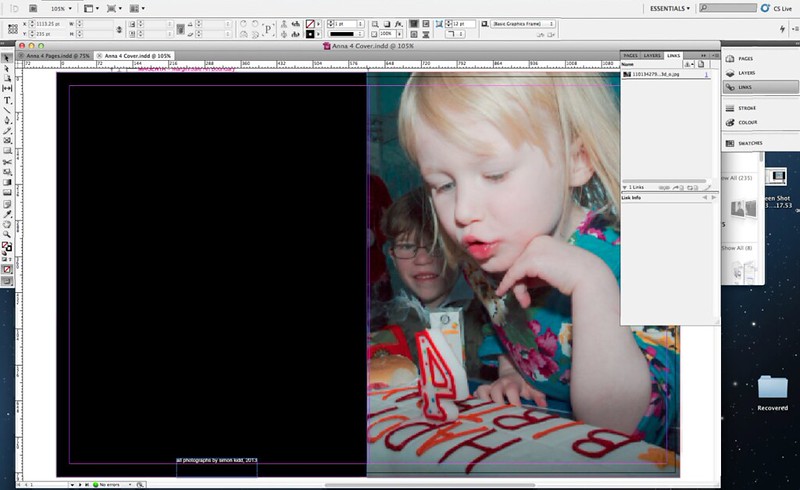800x490 pixels.
Task: Toggle screen mode button at toolbox bottom
Action: [7, 281]
